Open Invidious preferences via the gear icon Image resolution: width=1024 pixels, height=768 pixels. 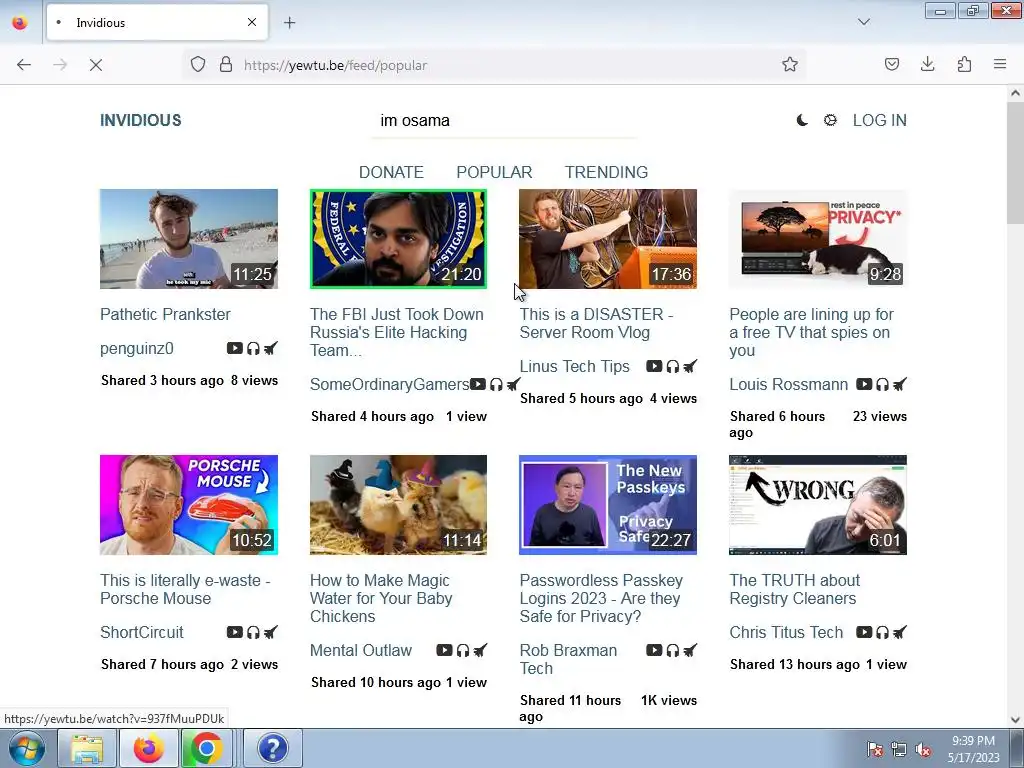[x=830, y=120]
